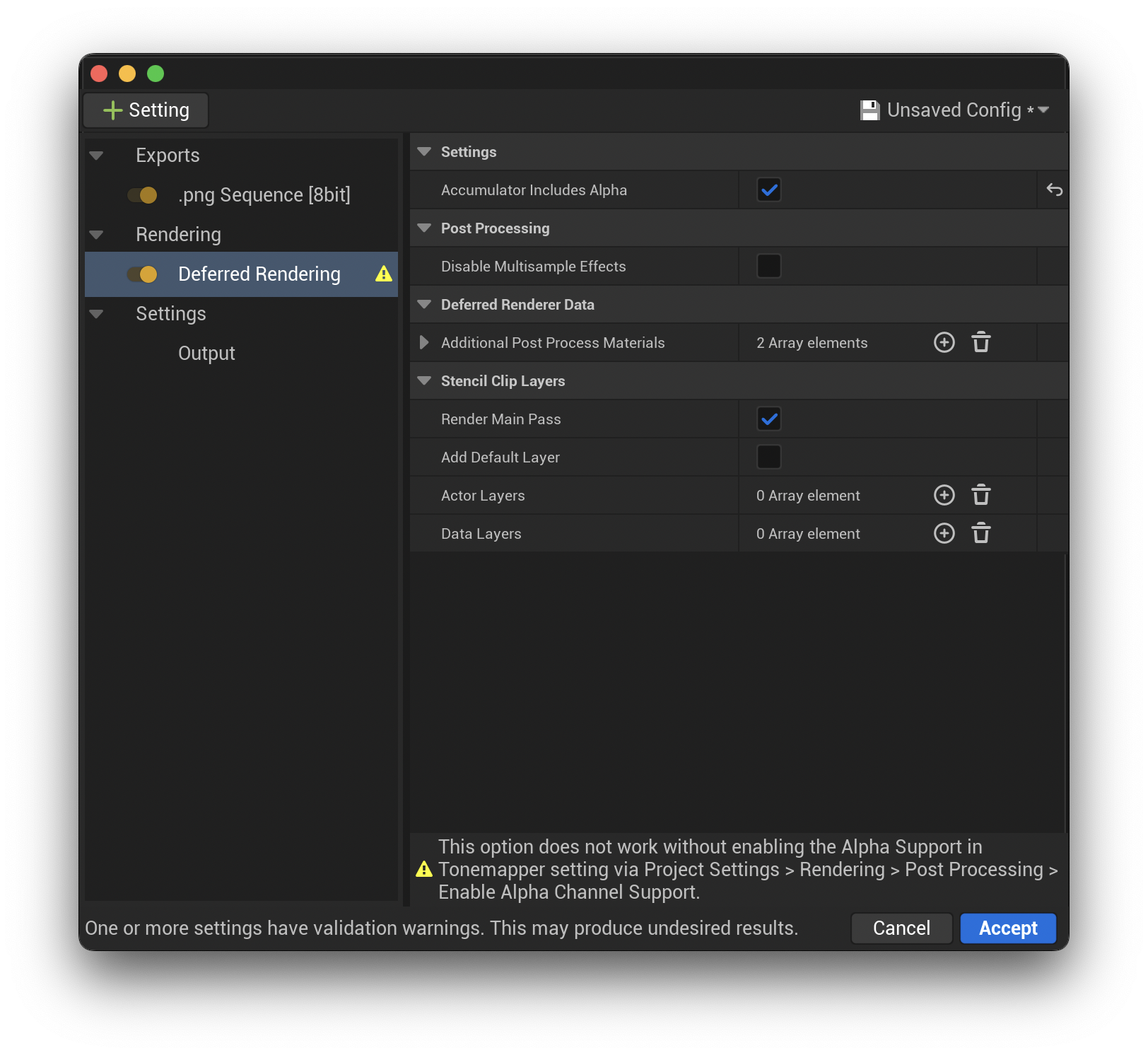Viewport: 1148px width, 1055px height.
Task: Open the Unsaved Config dropdown
Action: pyautogui.click(x=1044, y=110)
